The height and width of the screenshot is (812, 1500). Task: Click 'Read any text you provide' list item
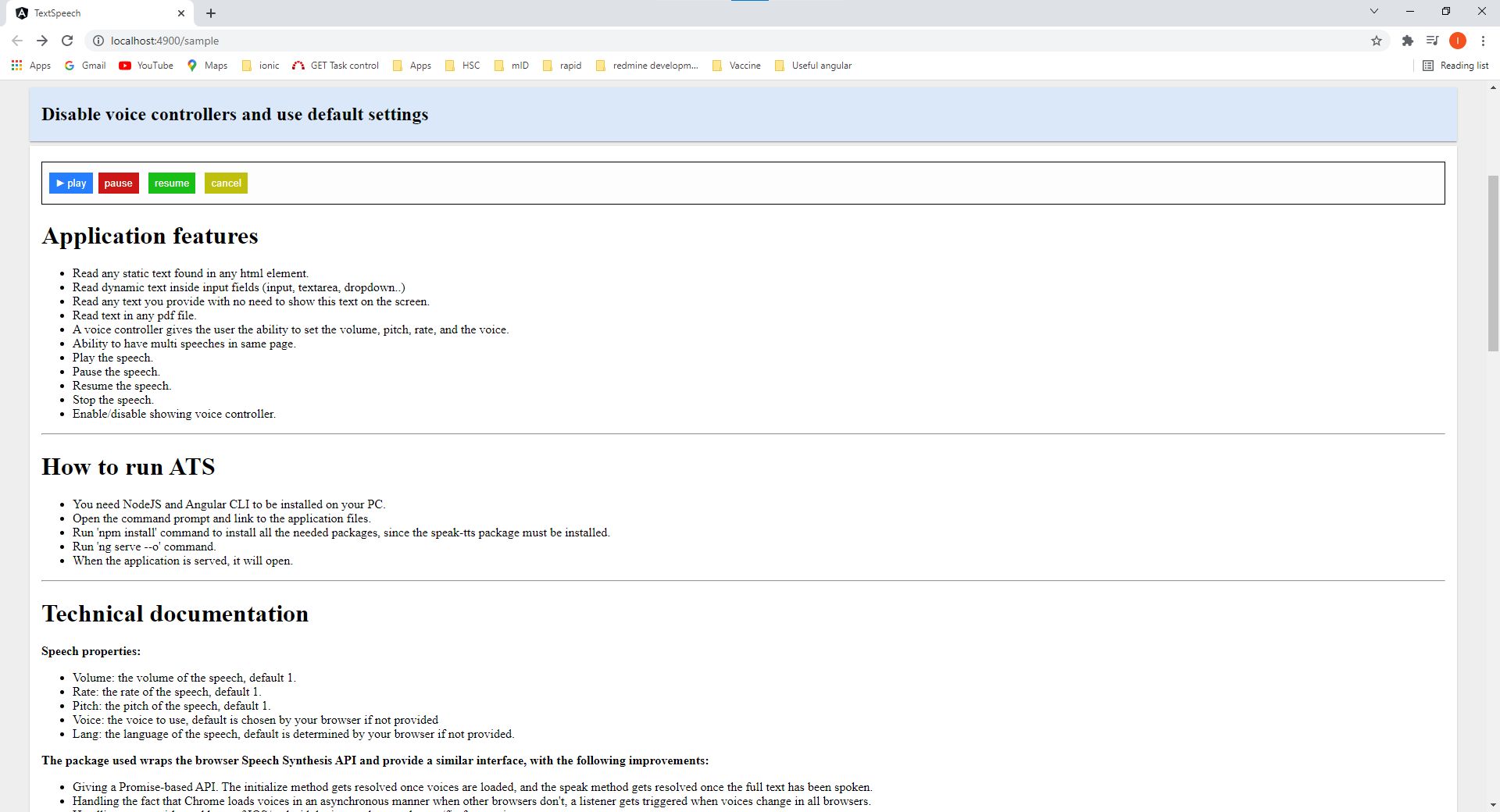point(251,301)
